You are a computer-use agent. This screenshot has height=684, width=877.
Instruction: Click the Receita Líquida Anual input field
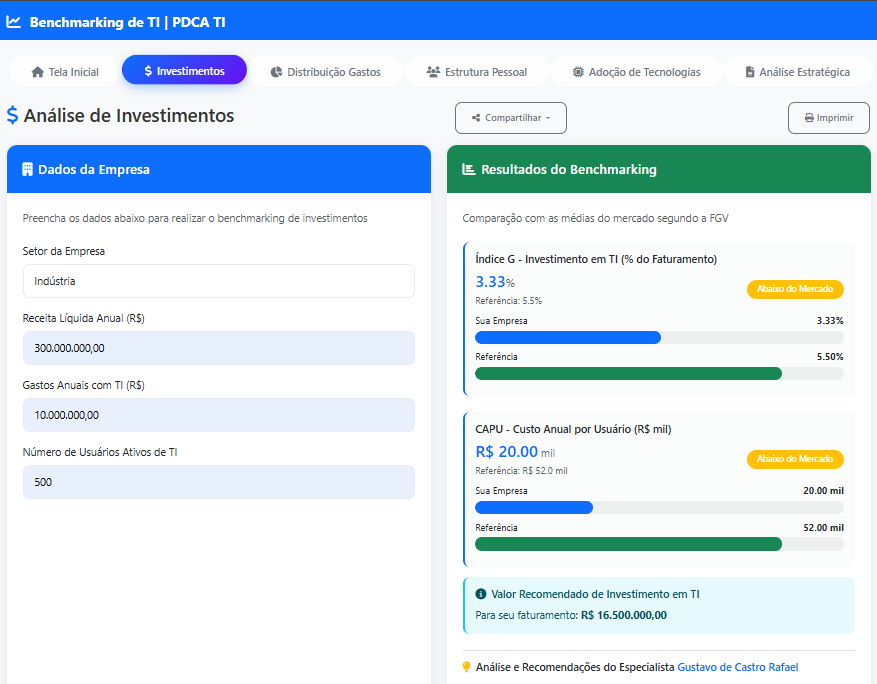(x=219, y=348)
